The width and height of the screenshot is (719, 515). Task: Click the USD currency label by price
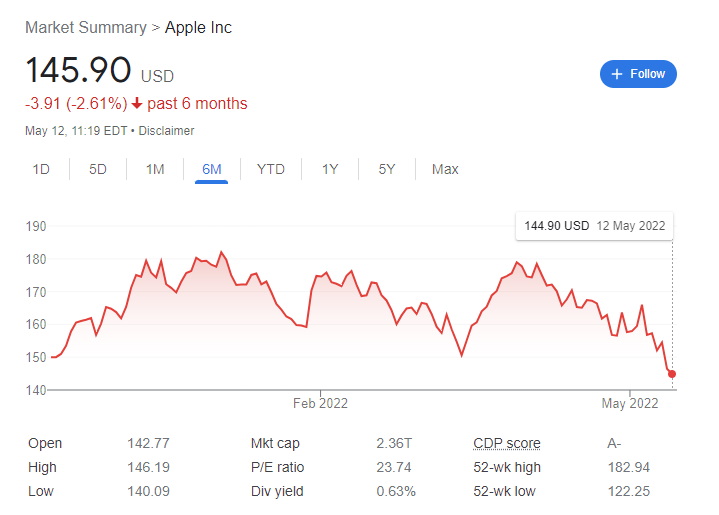click(x=157, y=76)
